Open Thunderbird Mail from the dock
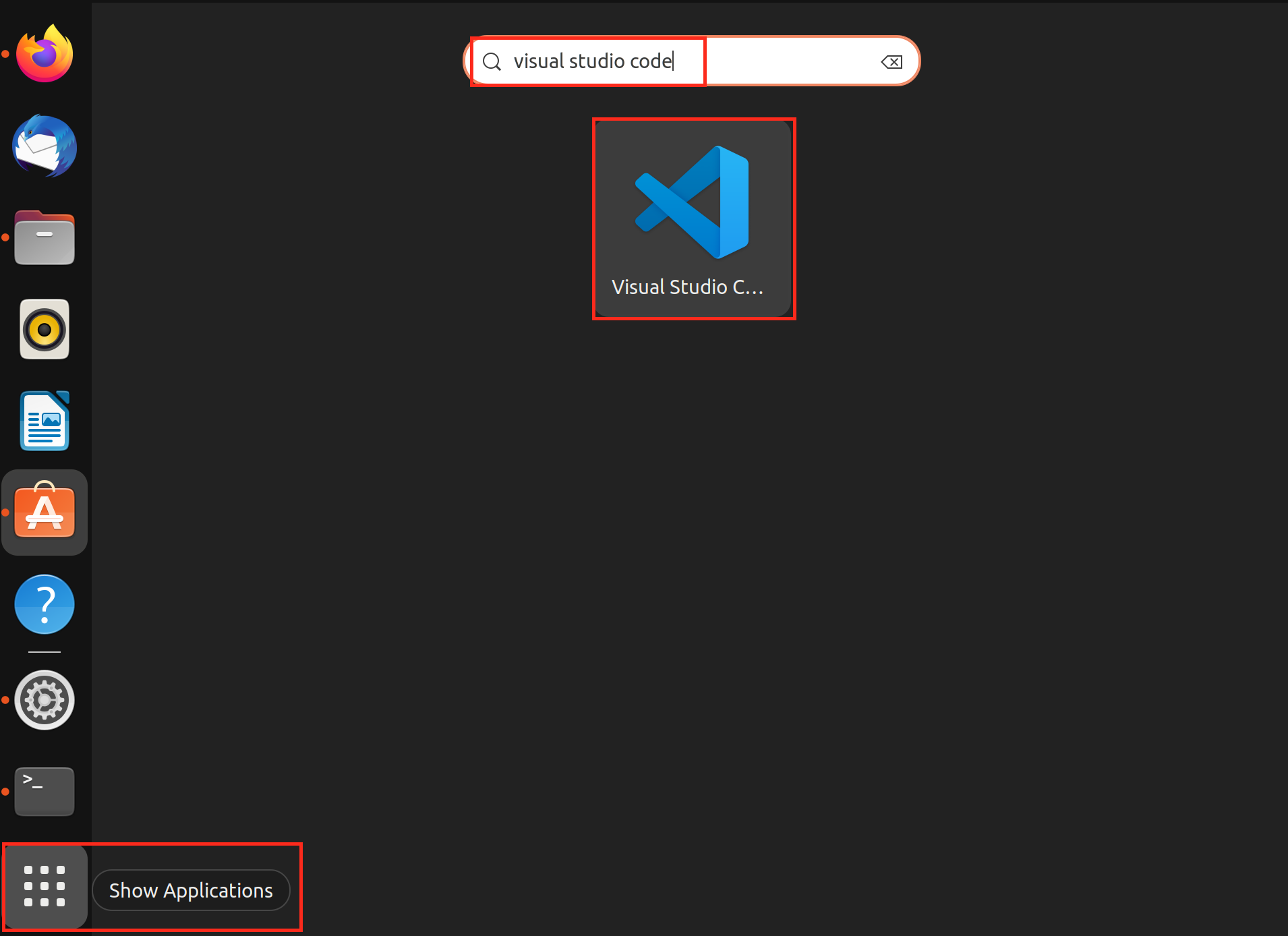1288x936 pixels. (45, 146)
